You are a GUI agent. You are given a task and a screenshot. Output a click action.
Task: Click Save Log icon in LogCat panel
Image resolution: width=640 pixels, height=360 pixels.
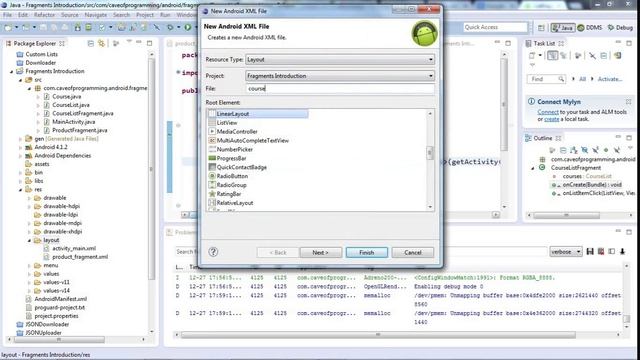(x=590, y=251)
